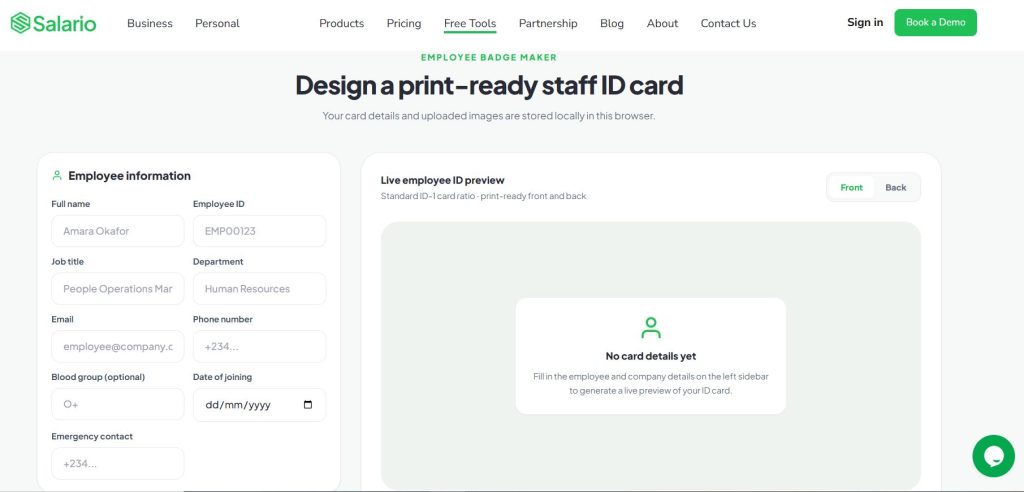Select the Business menu item
The height and width of the screenshot is (492, 1024).
tap(150, 24)
